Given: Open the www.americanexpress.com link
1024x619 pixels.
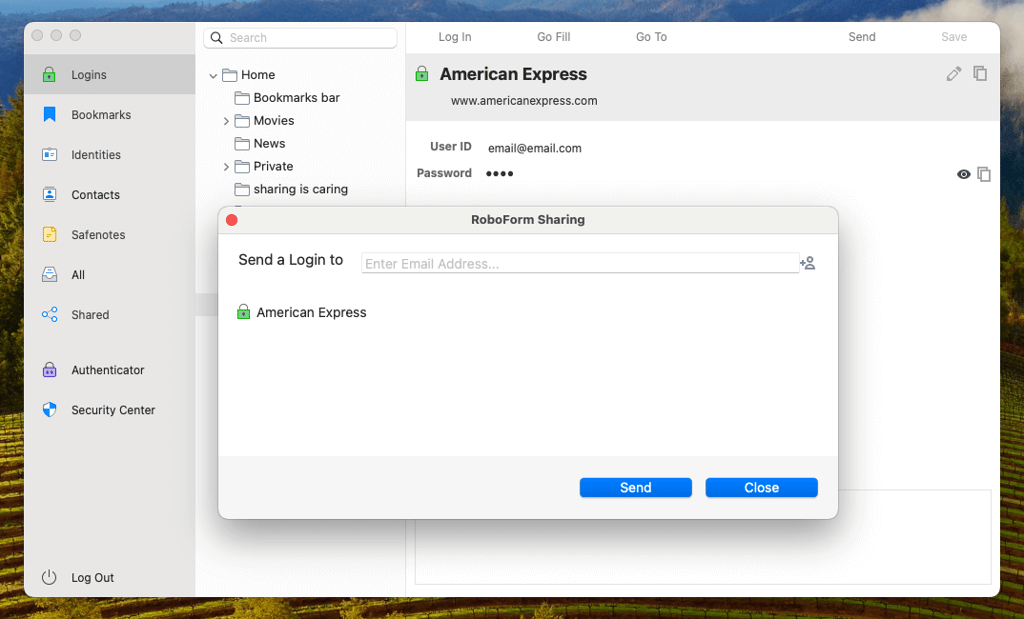Looking at the screenshot, I should 524,101.
